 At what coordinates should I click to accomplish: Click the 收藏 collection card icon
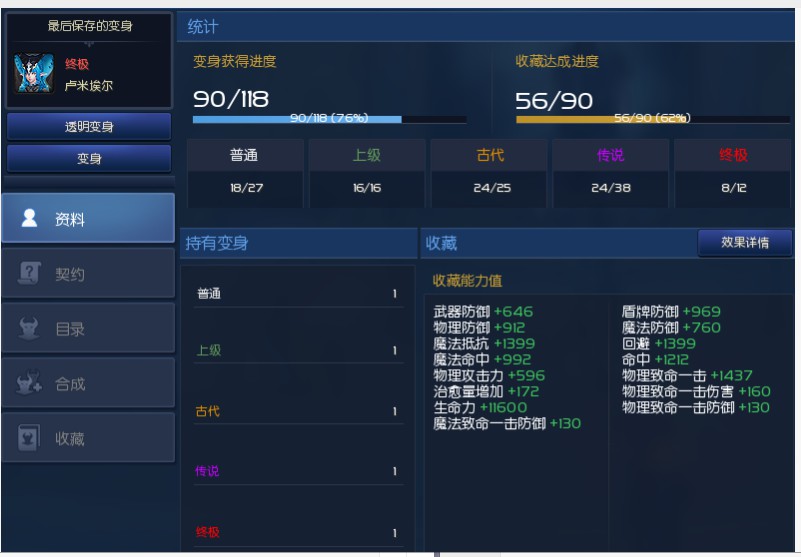tap(30, 438)
